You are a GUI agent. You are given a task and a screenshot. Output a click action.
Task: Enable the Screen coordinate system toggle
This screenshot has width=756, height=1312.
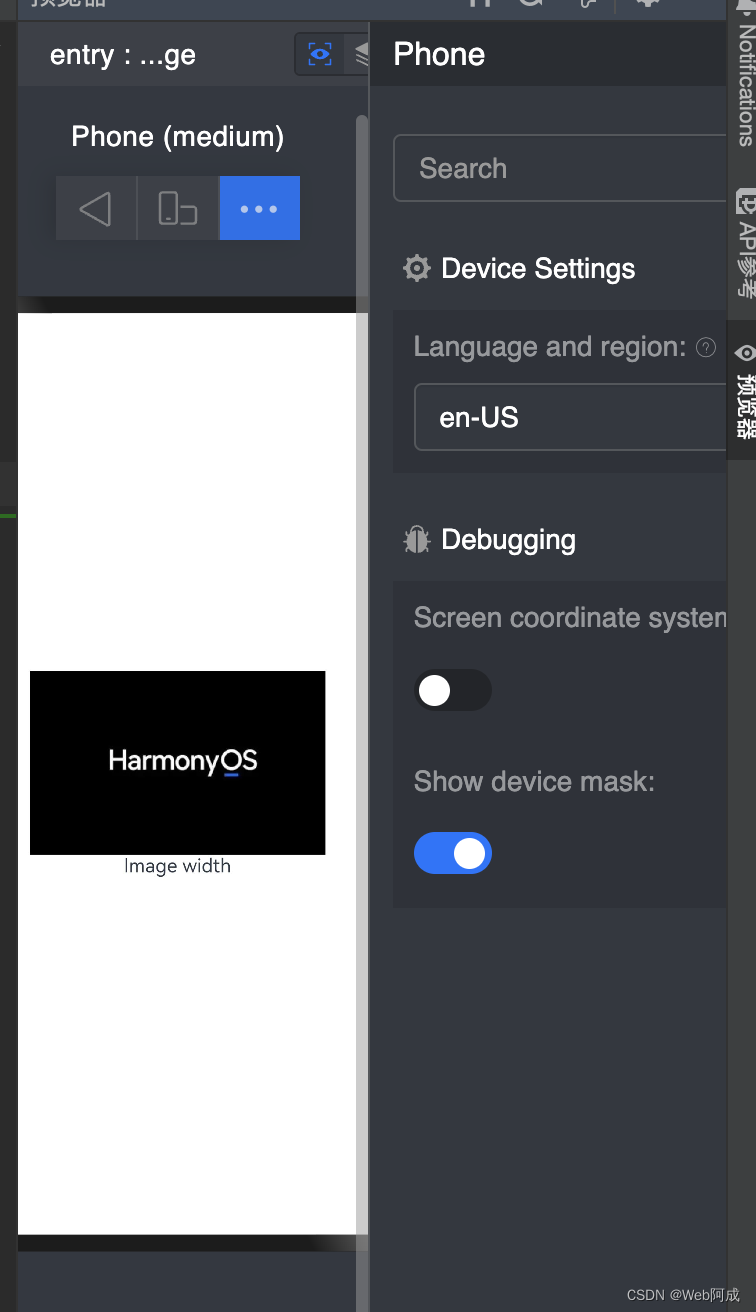click(x=453, y=690)
